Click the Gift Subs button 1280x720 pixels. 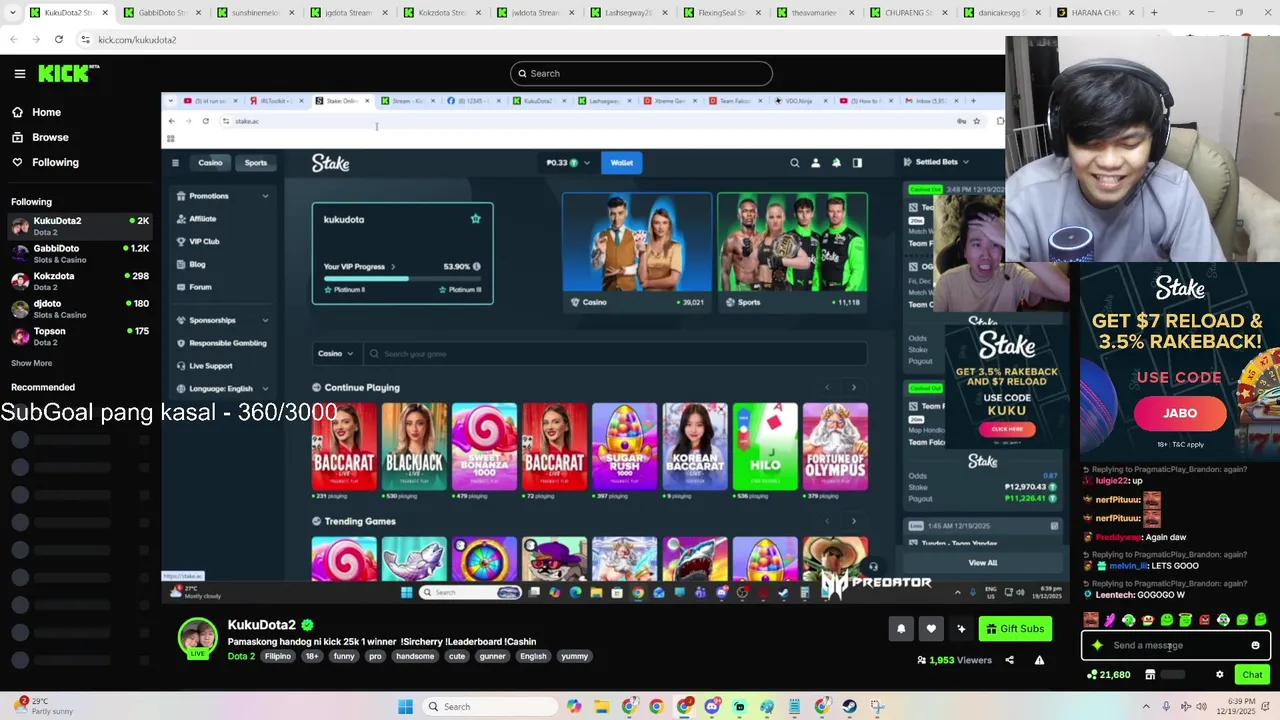(x=1015, y=629)
